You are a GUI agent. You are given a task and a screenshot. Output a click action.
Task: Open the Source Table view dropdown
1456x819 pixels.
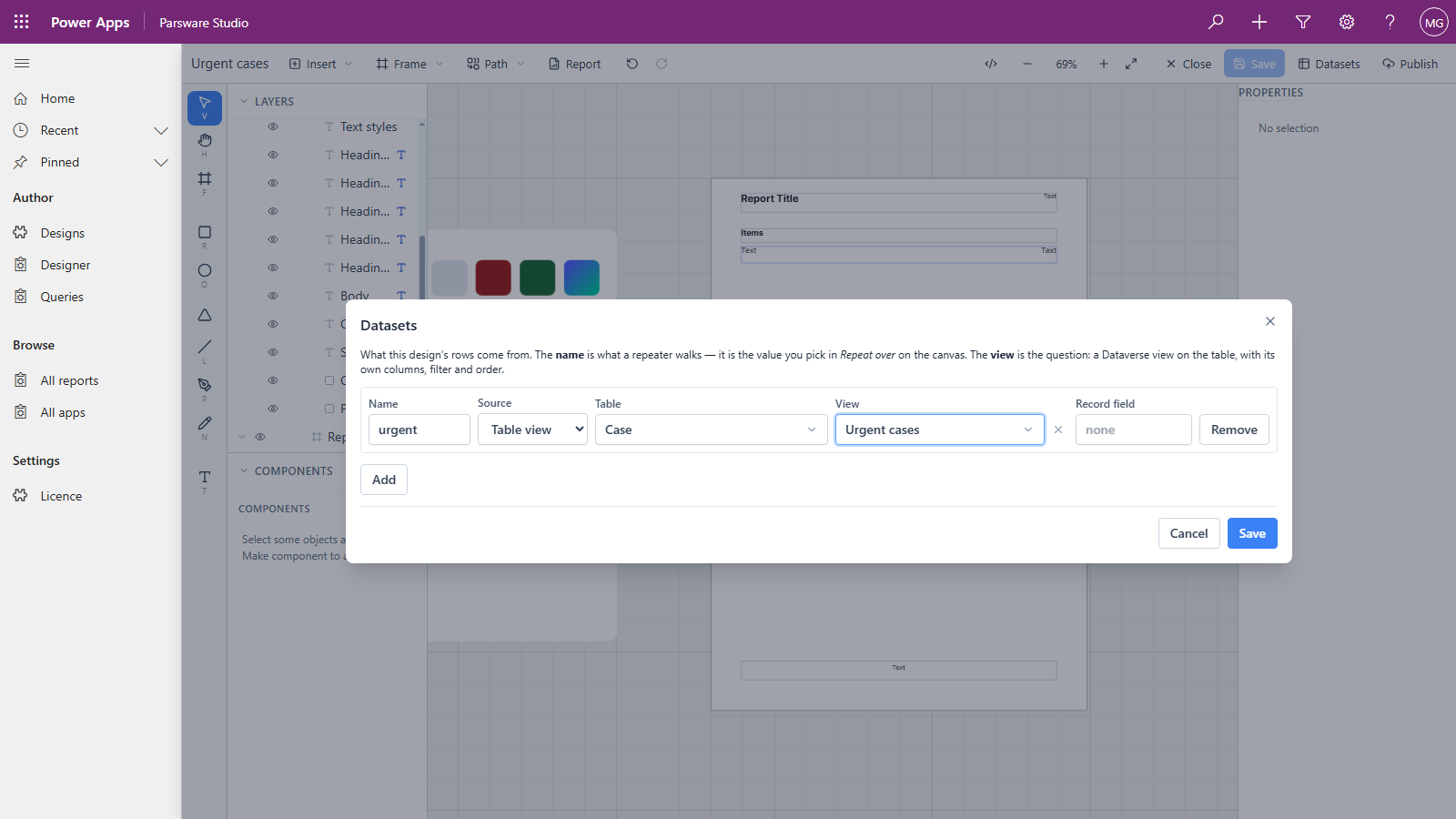point(532,430)
